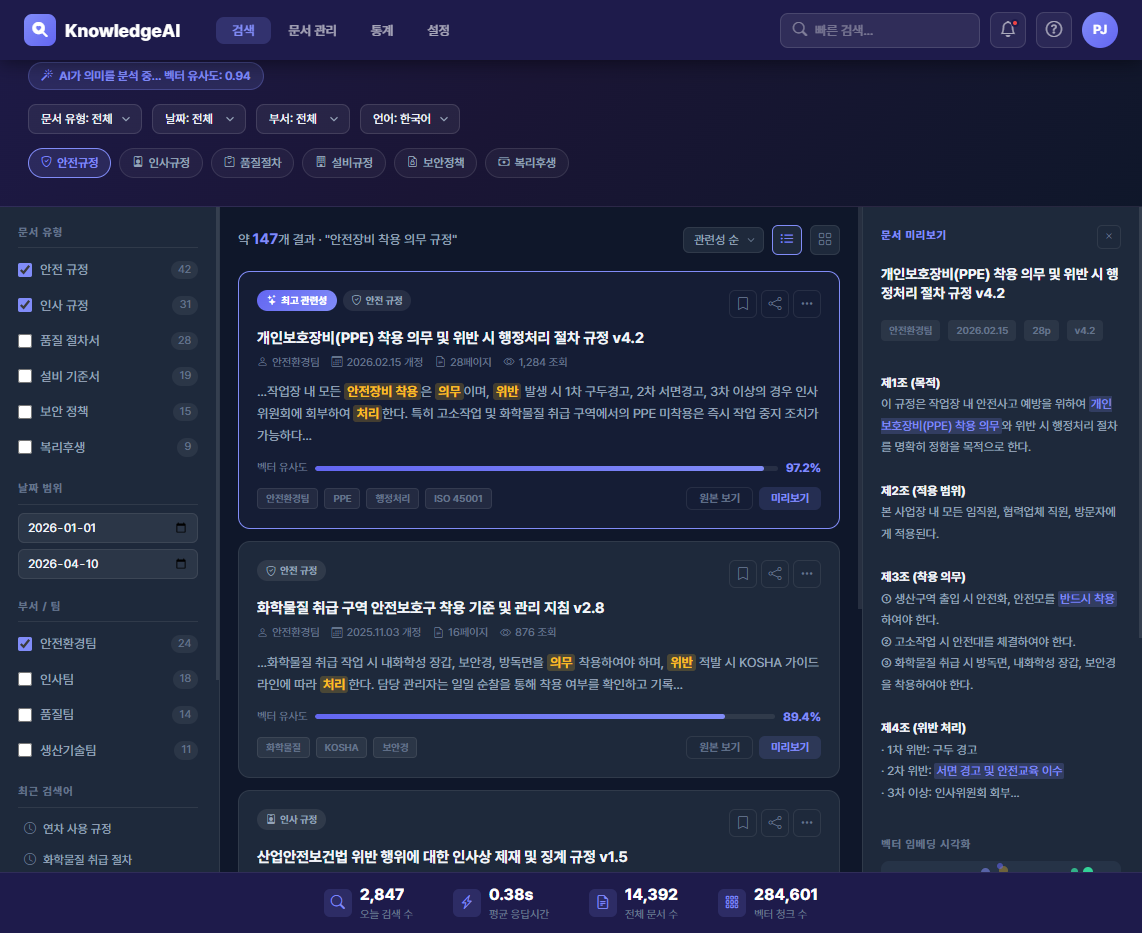Go to the 설정 tab
Screen dimensions: 1142x933
point(438,31)
